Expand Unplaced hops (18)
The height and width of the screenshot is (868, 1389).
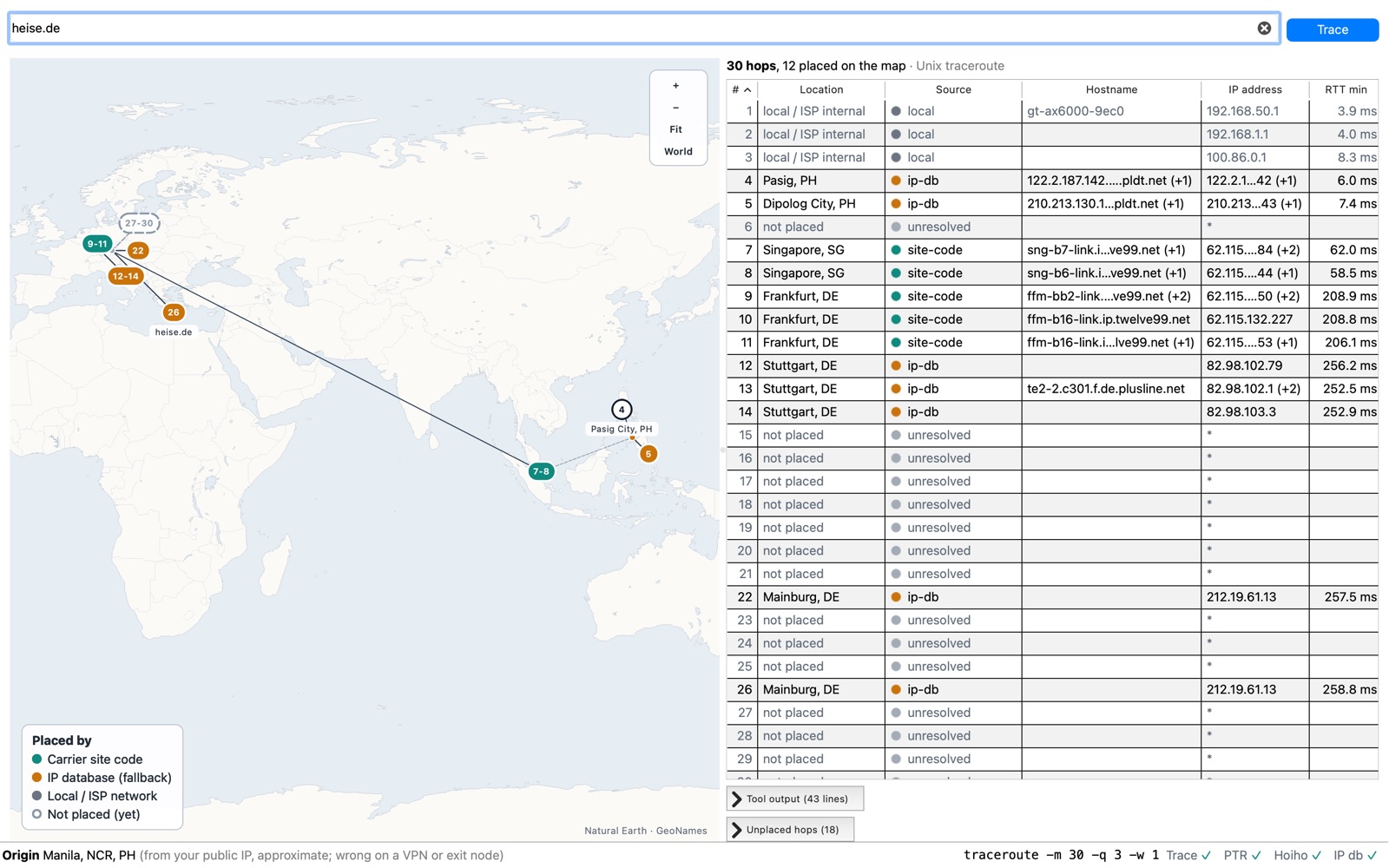[x=790, y=830]
